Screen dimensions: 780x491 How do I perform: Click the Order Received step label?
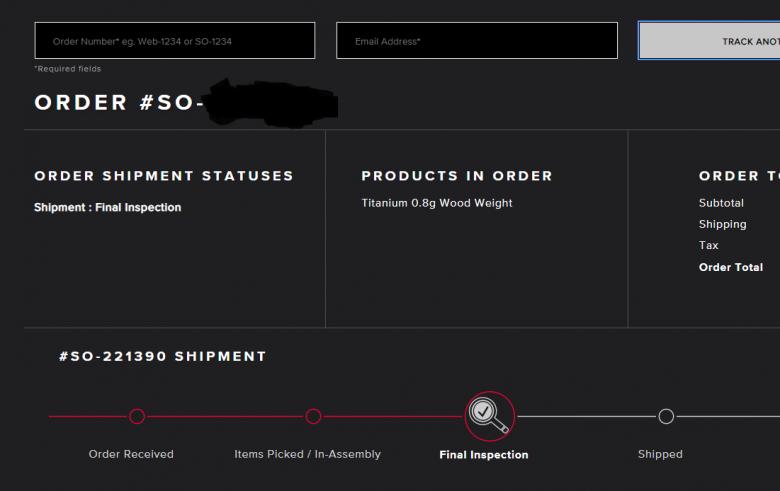[x=131, y=454]
